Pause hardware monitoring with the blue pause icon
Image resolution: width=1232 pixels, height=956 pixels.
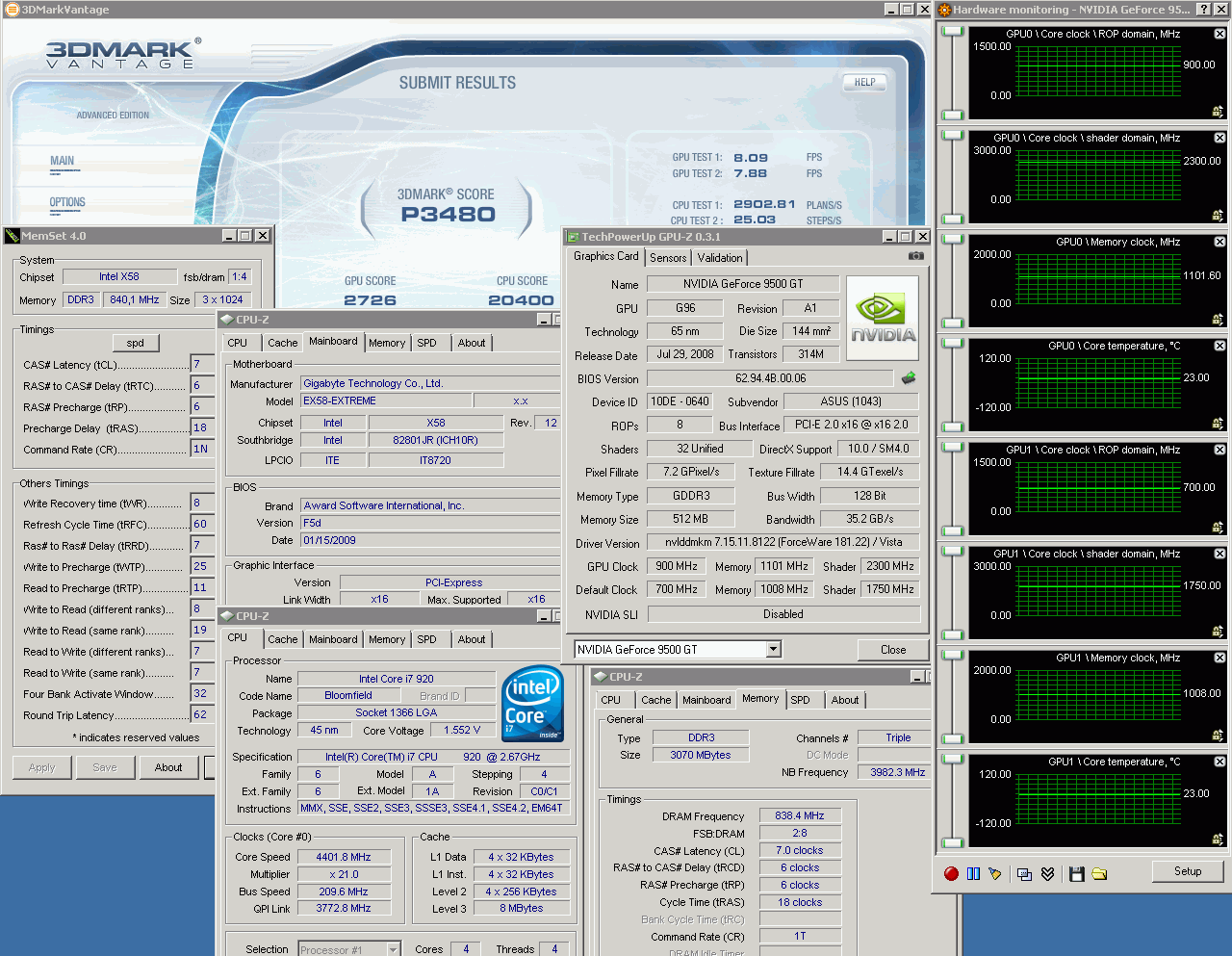[973, 873]
